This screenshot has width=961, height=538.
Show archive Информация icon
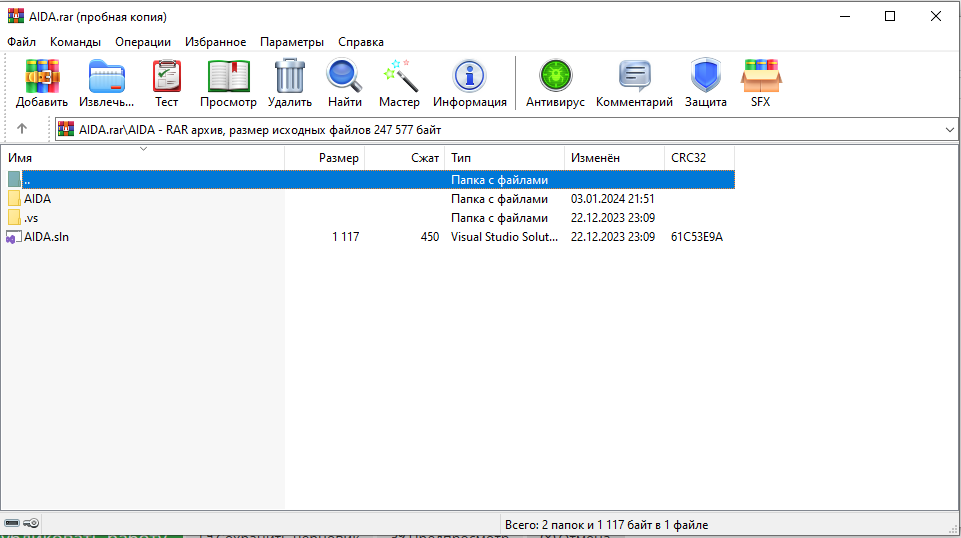[469, 77]
